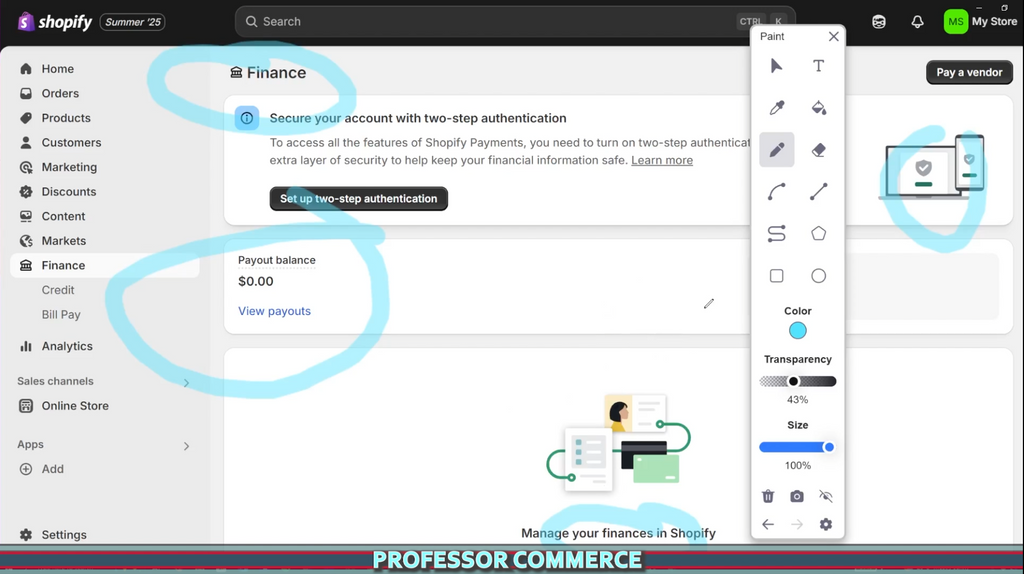Open the Sidekick assistant icon

click(879, 22)
